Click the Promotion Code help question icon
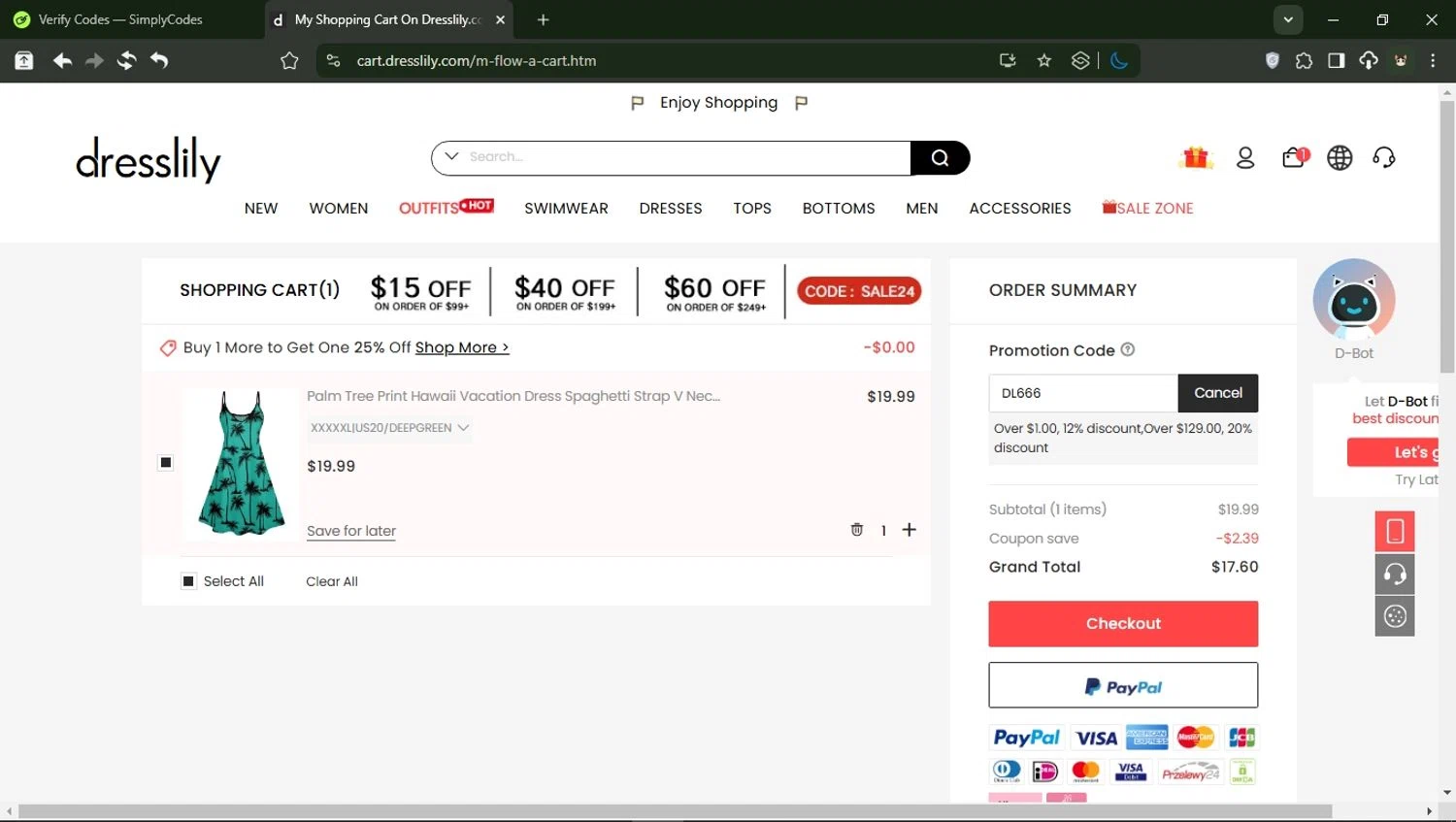The image size is (1456, 822). click(x=1128, y=349)
